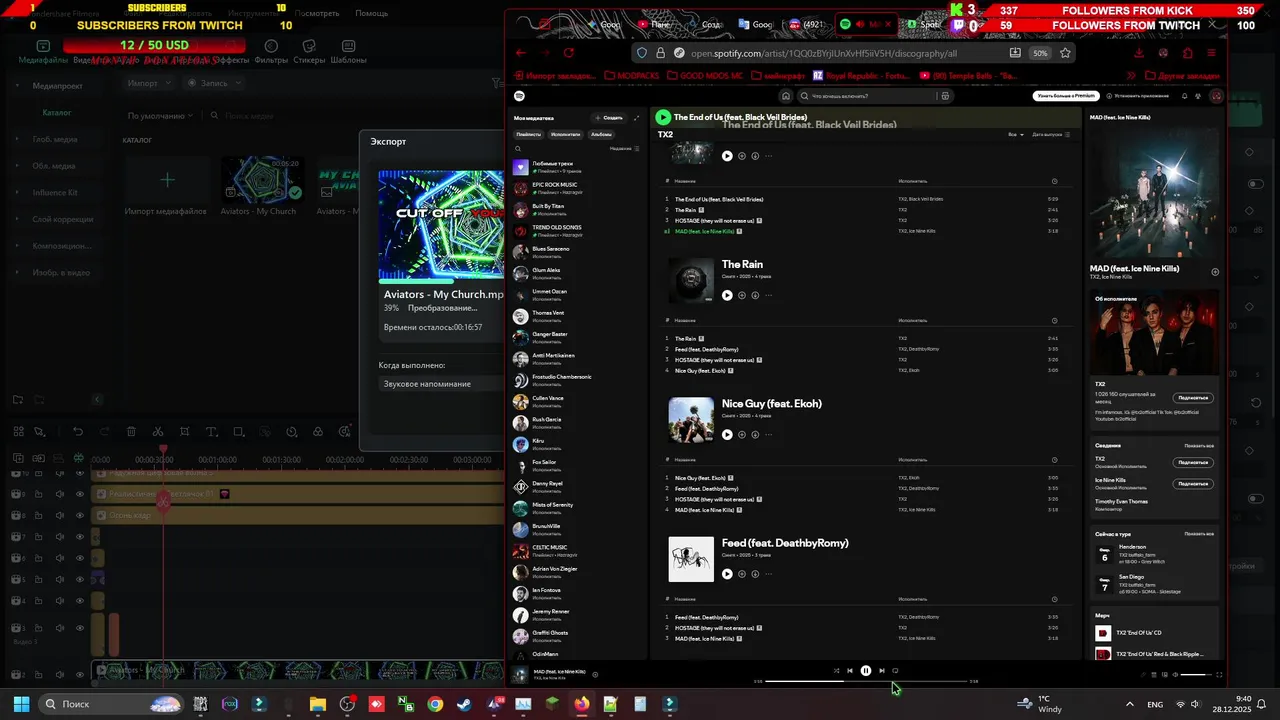This screenshot has height=720, width=1280.
Task: Play The Rain album
Action: tap(727, 295)
